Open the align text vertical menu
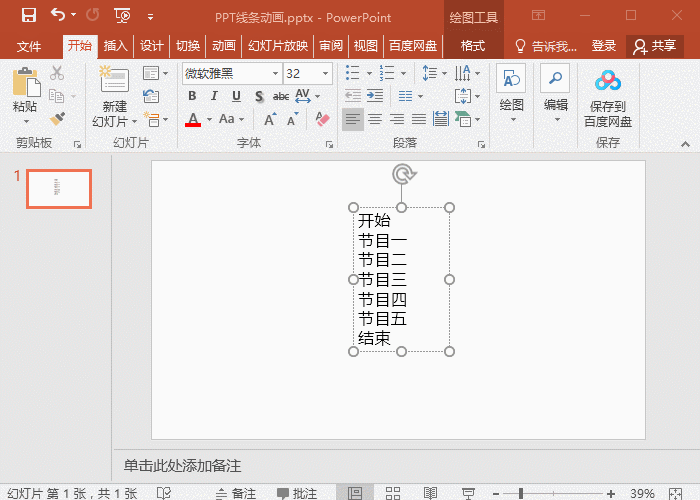This screenshot has width=700, height=500. pyautogui.click(x=467, y=96)
